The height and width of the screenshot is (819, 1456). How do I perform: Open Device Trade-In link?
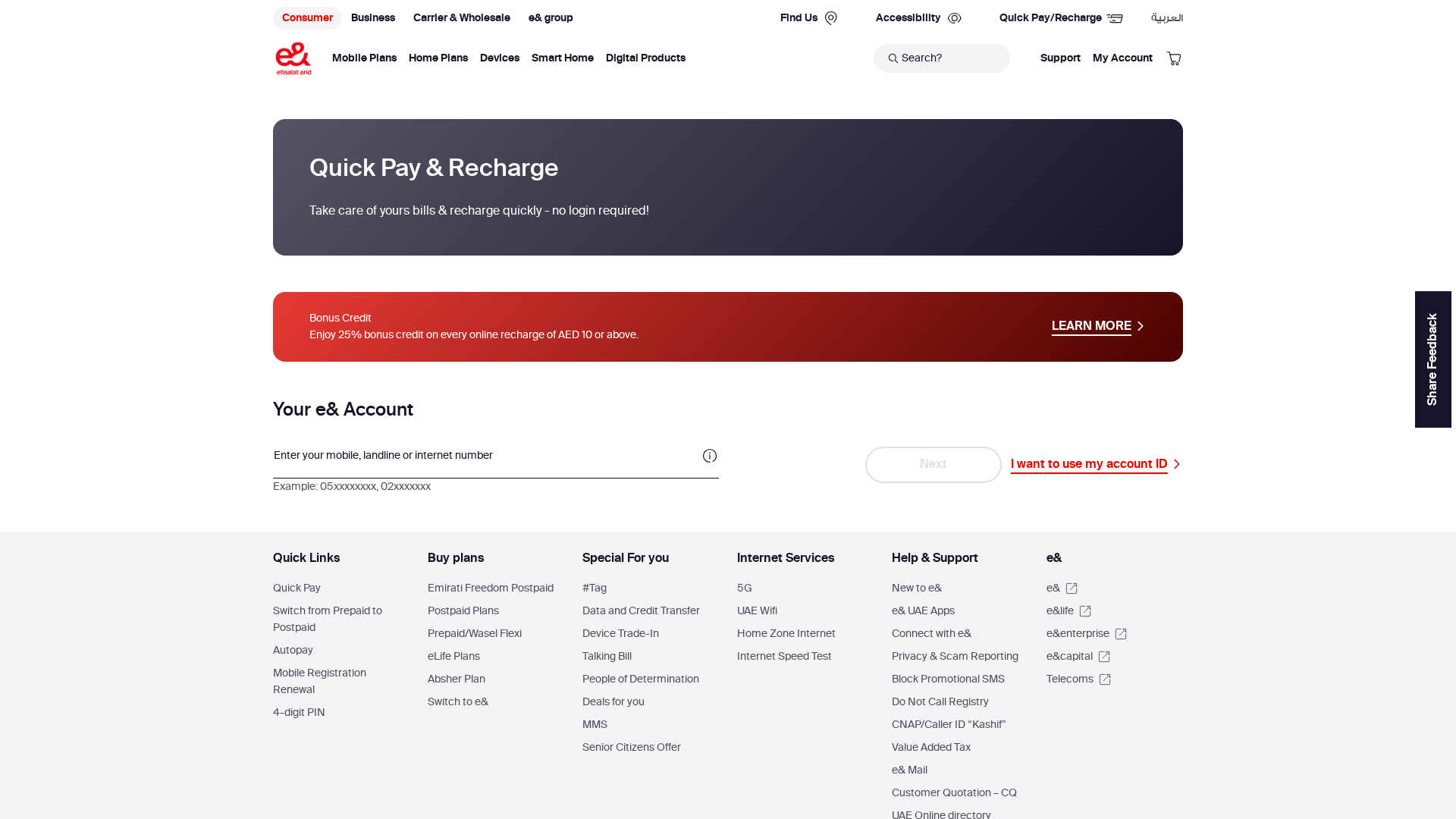point(620,634)
